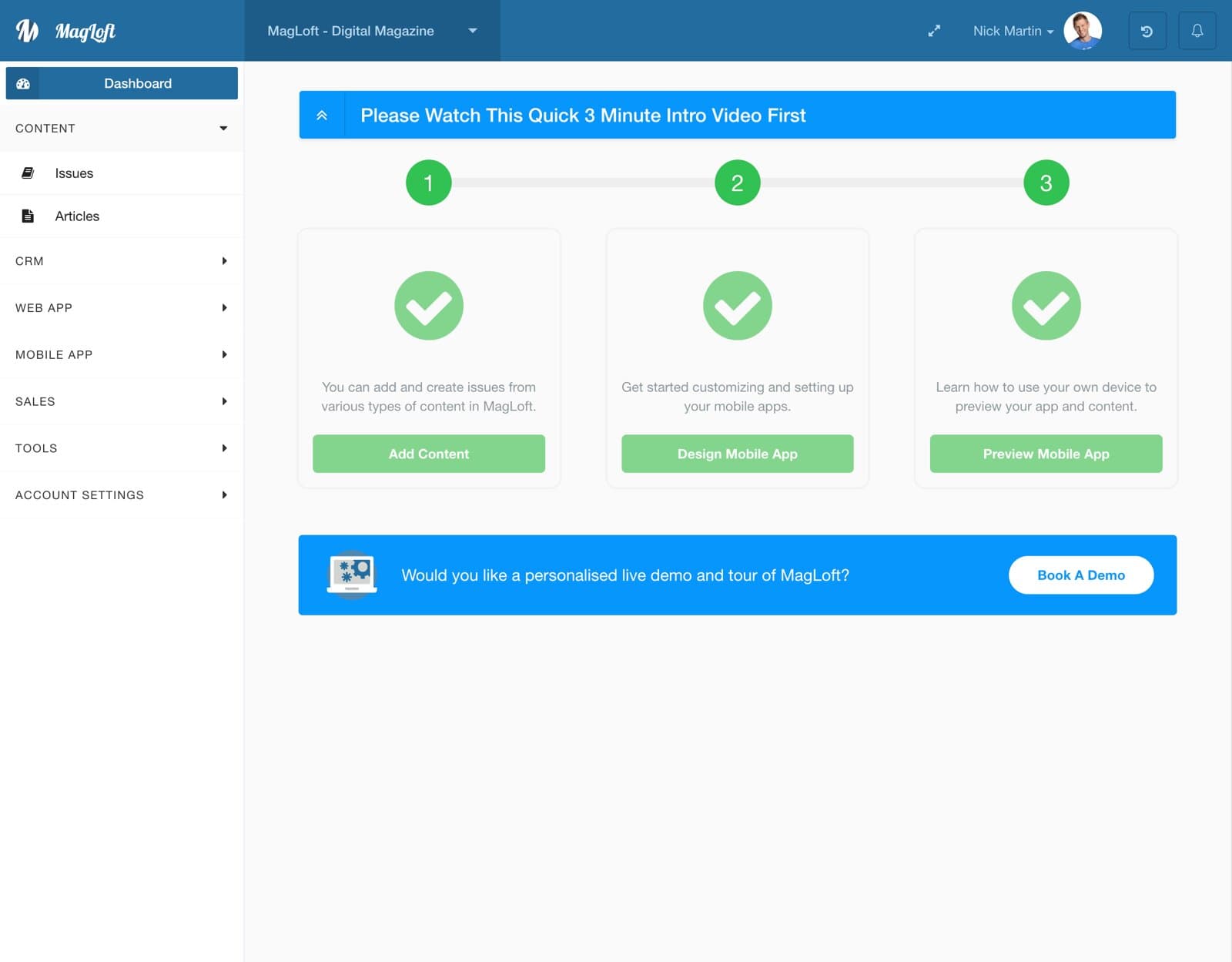Toggle fullscreen with the expand arrows icon
The width and height of the screenshot is (1232, 962).
coord(934,31)
